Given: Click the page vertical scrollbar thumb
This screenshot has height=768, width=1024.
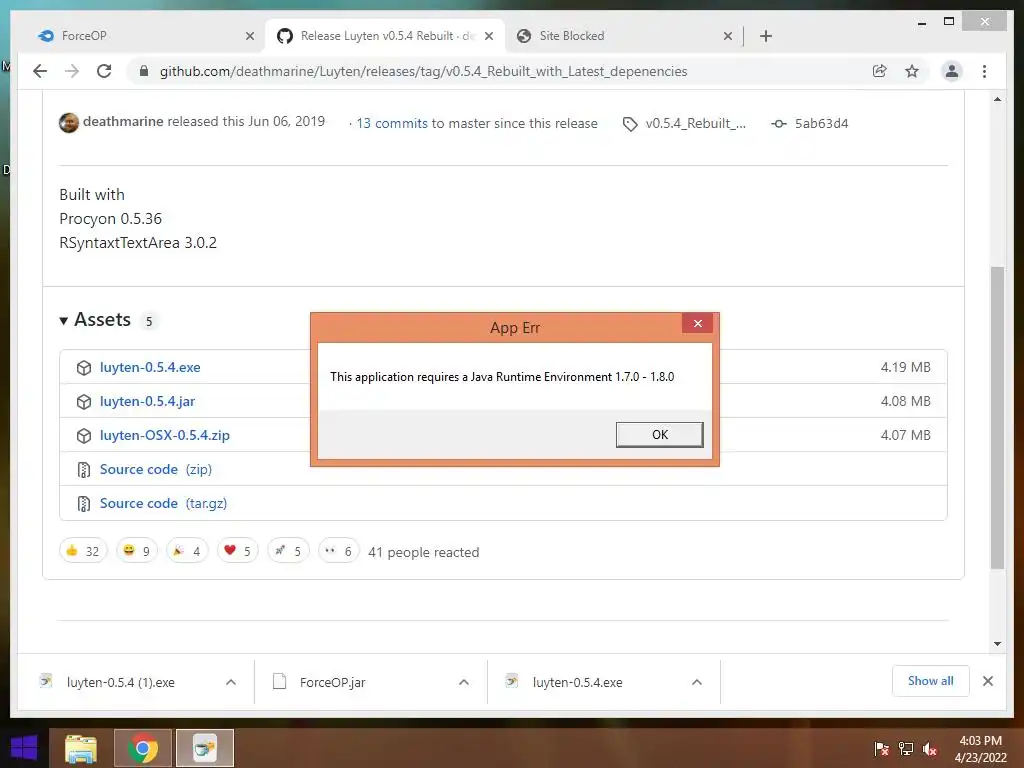Looking at the screenshot, I should point(997,417).
